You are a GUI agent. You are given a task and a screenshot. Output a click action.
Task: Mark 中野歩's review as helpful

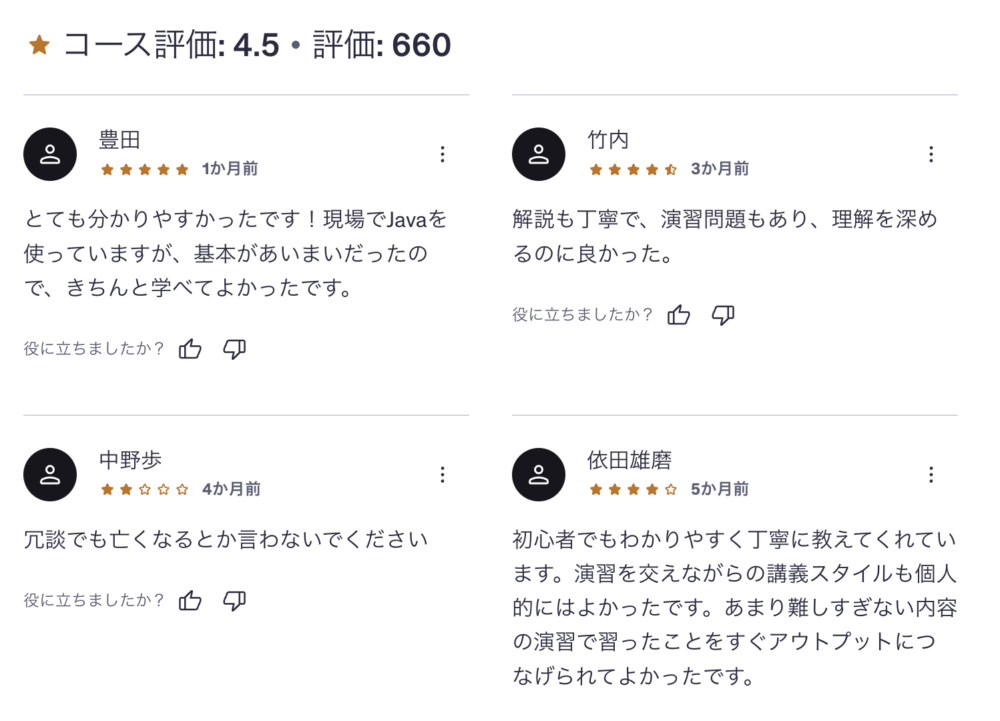coord(190,601)
